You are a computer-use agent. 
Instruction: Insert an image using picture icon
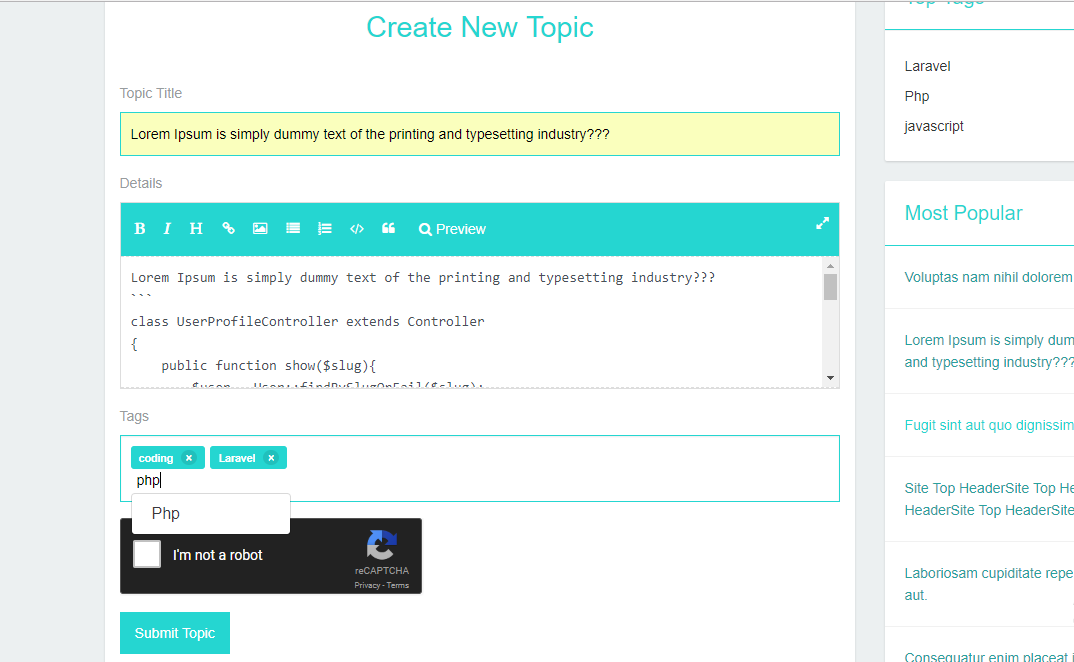(260, 229)
